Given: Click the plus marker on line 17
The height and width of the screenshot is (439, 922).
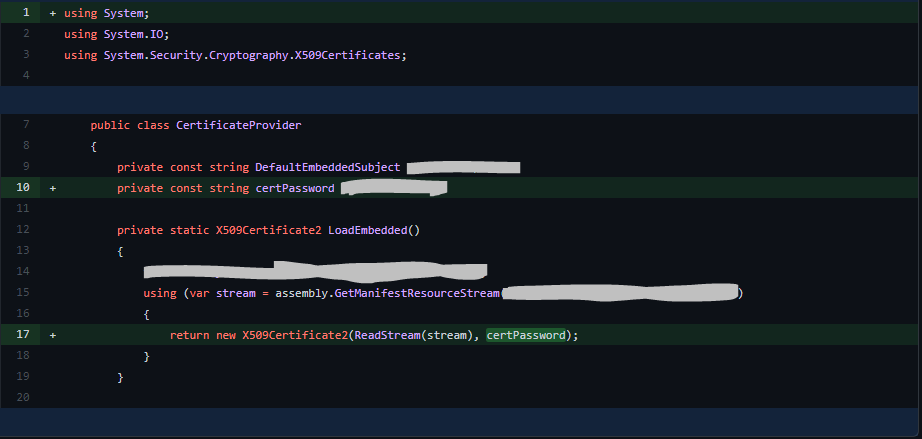Looking at the screenshot, I should pyautogui.click(x=53, y=335).
